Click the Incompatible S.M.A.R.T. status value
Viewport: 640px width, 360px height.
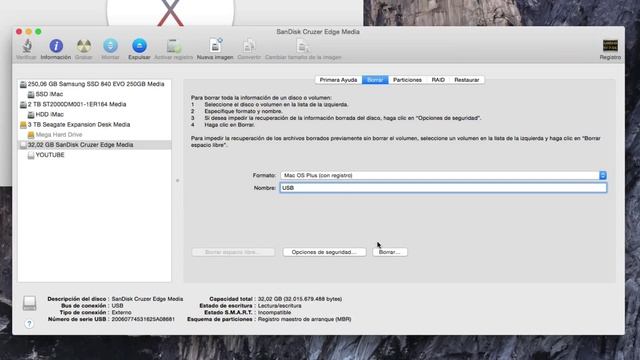[x=274, y=313]
